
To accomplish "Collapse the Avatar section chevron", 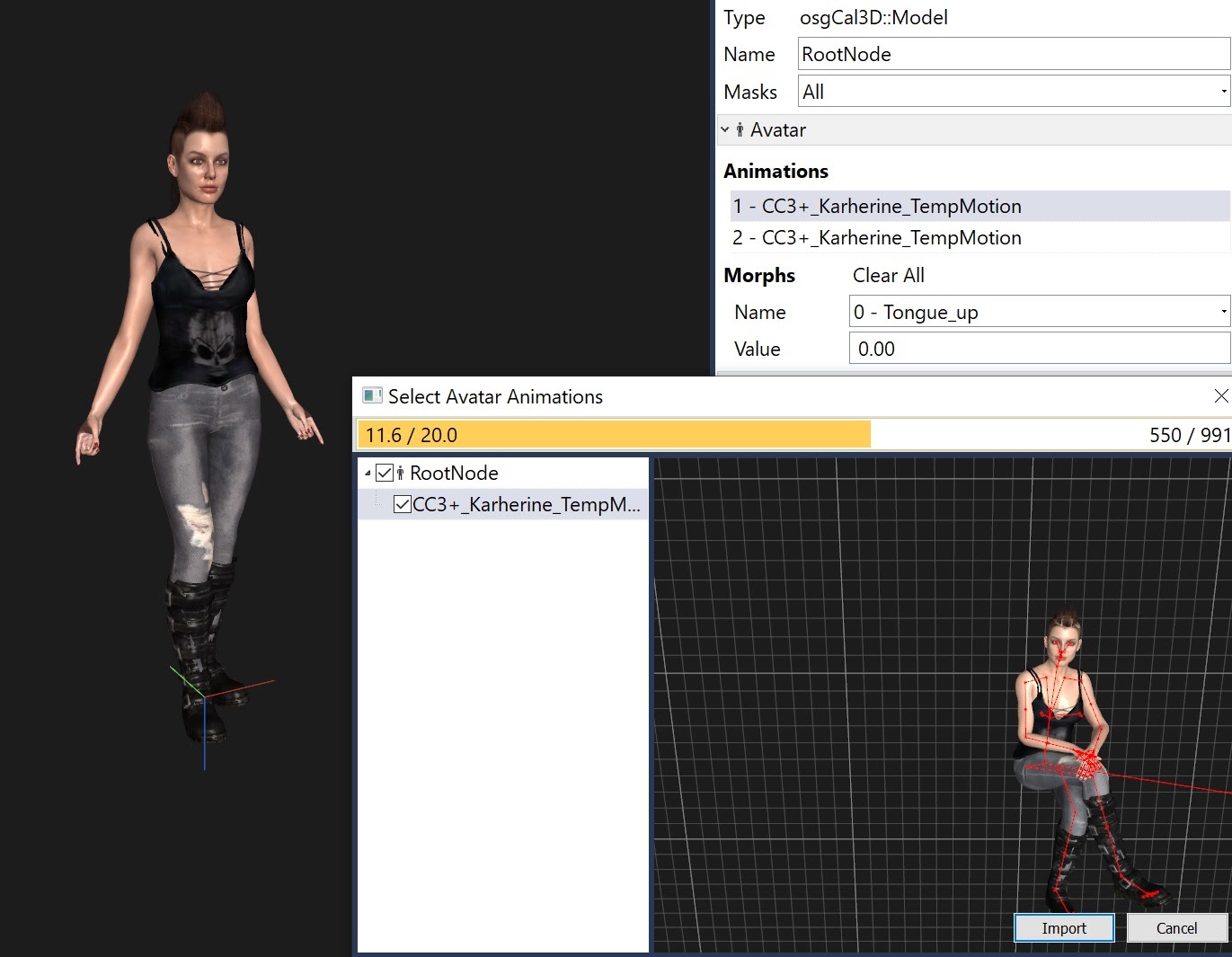I will click(725, 130).
